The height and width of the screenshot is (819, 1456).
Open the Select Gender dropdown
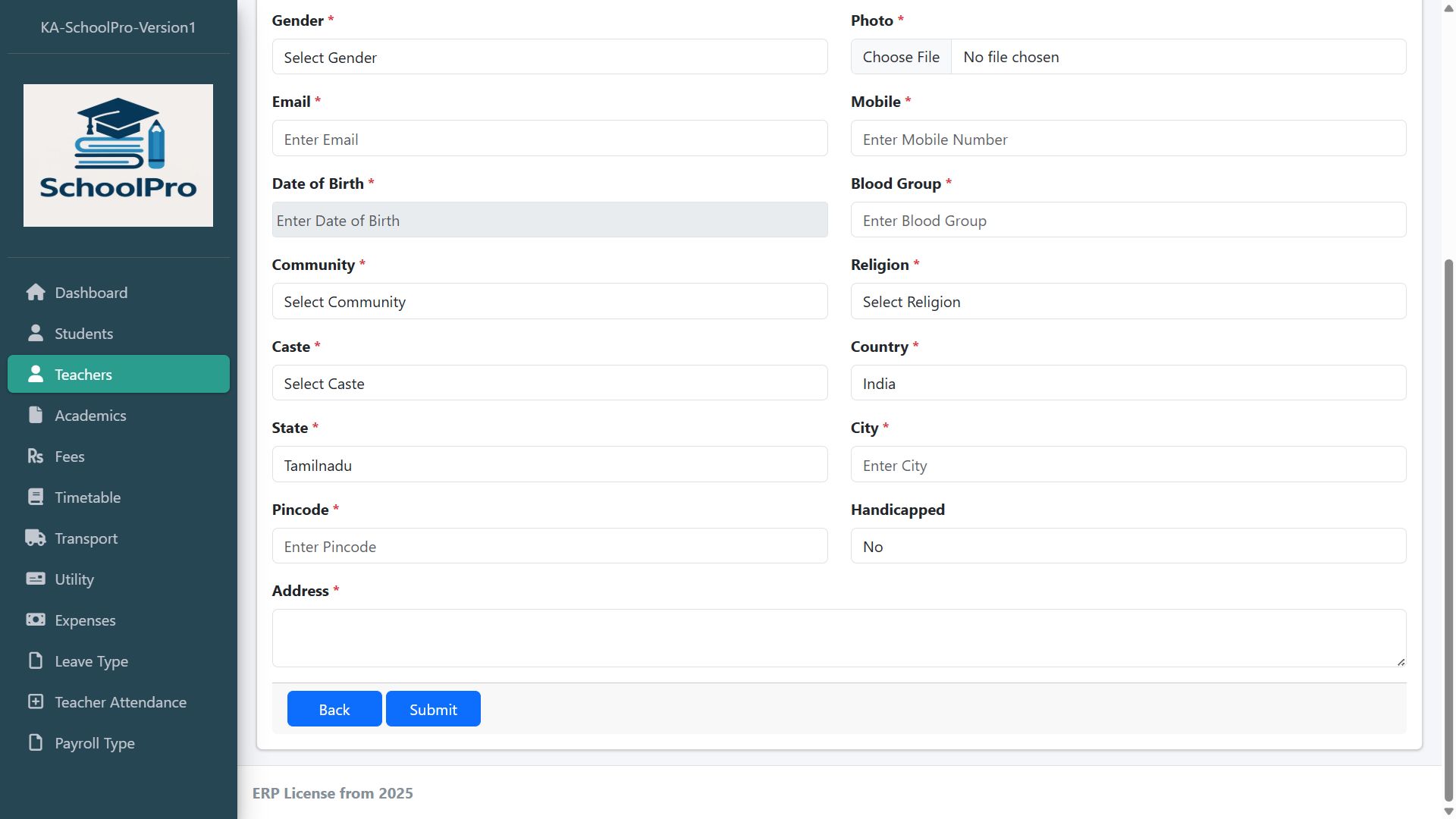(549, 58)
